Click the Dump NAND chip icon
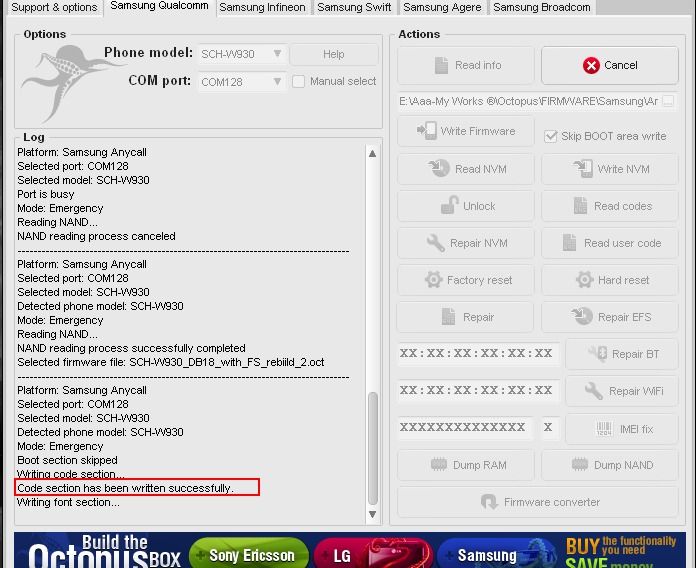The height and width of the screenshot is (568, 696). pos(580,465)
